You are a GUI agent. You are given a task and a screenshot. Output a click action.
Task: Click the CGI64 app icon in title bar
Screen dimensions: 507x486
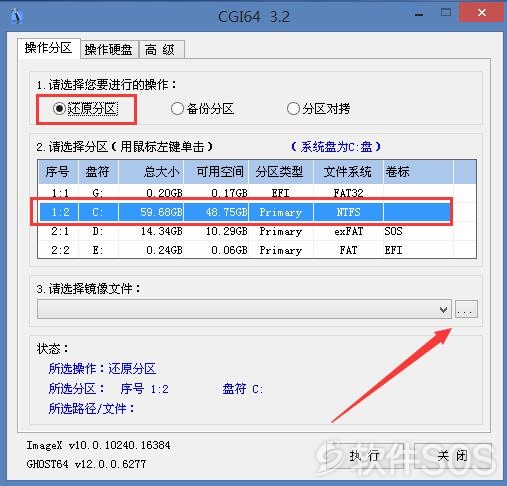point(16,16)
